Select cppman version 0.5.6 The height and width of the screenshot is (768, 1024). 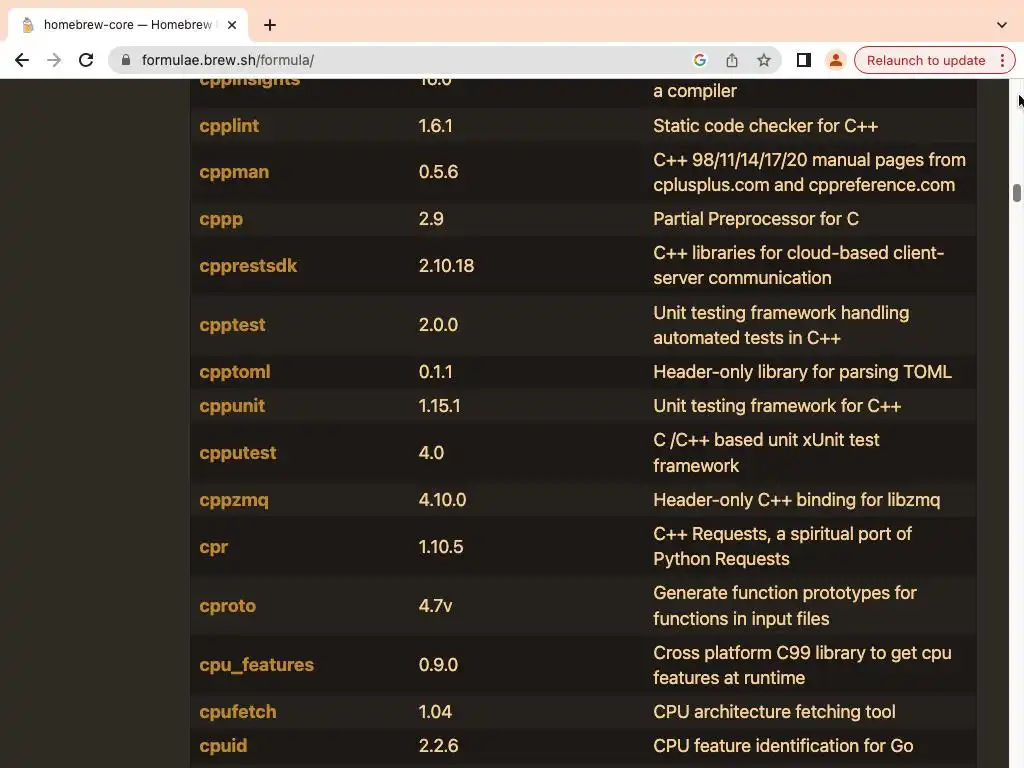(x=438, y=172)
